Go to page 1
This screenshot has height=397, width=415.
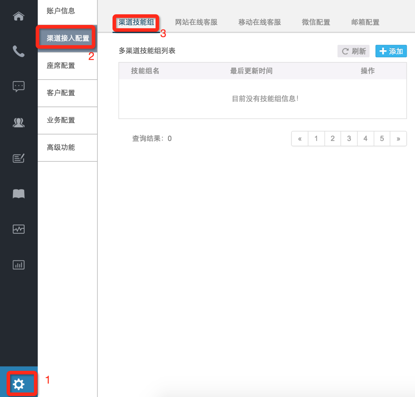[x=316, y=139]
